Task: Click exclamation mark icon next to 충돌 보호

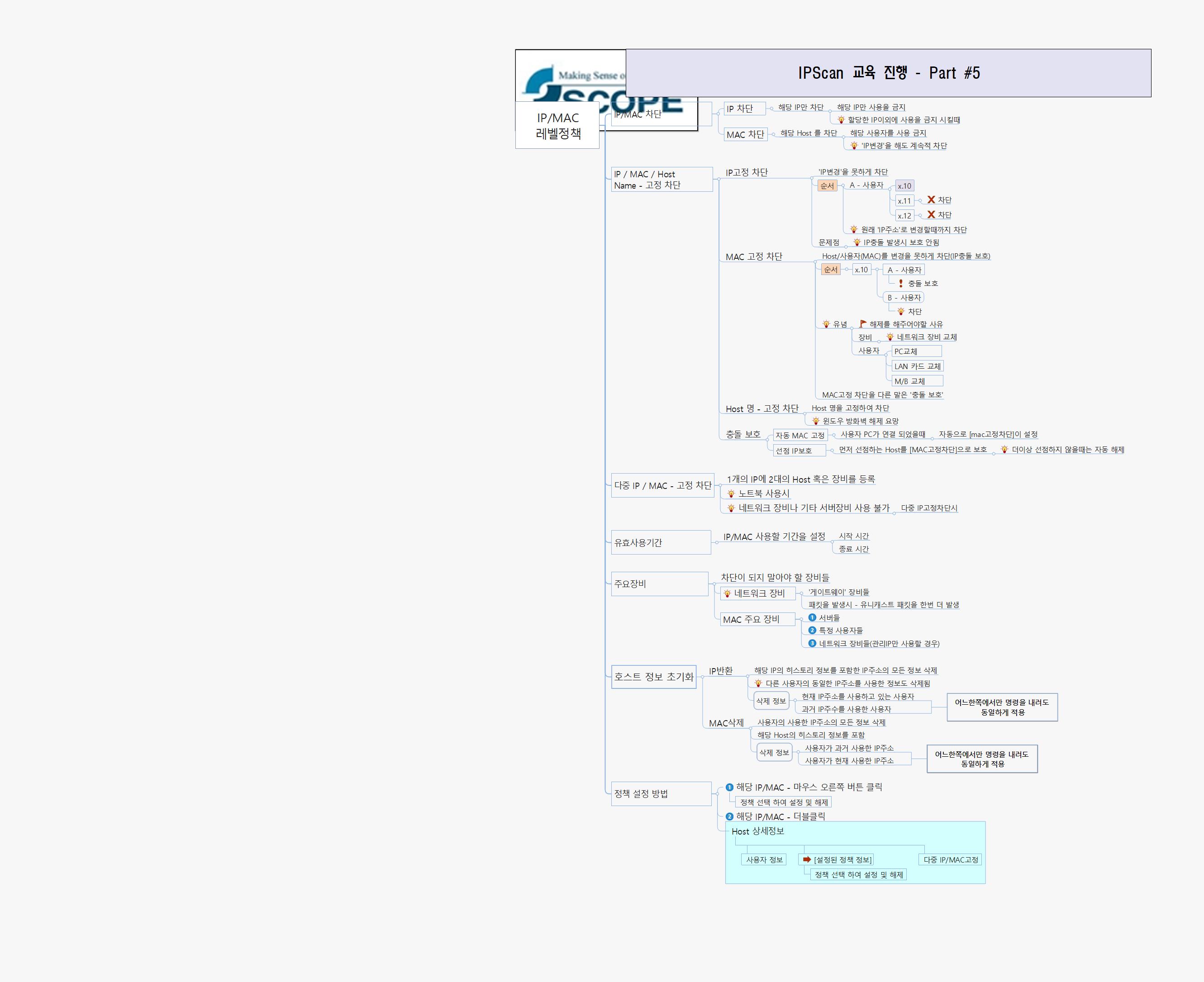Action: [901, 283]
